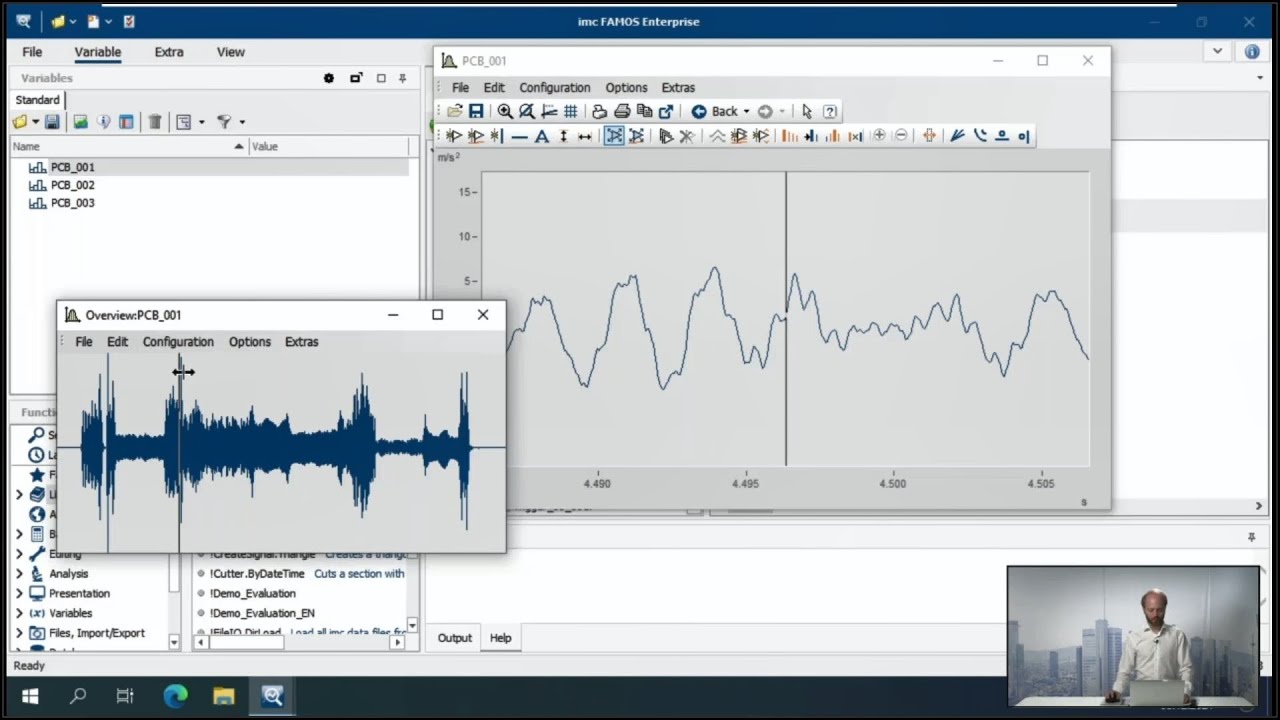Open the forward history dropdown arrow
This screenshot has height=720, width=1280.
pyautogui.click(x=782, y=112)
